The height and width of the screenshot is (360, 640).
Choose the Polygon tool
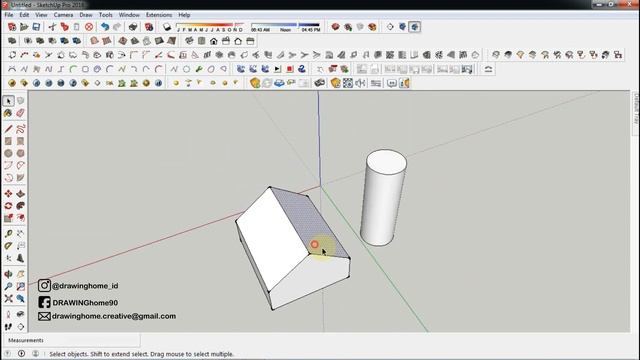20,153
